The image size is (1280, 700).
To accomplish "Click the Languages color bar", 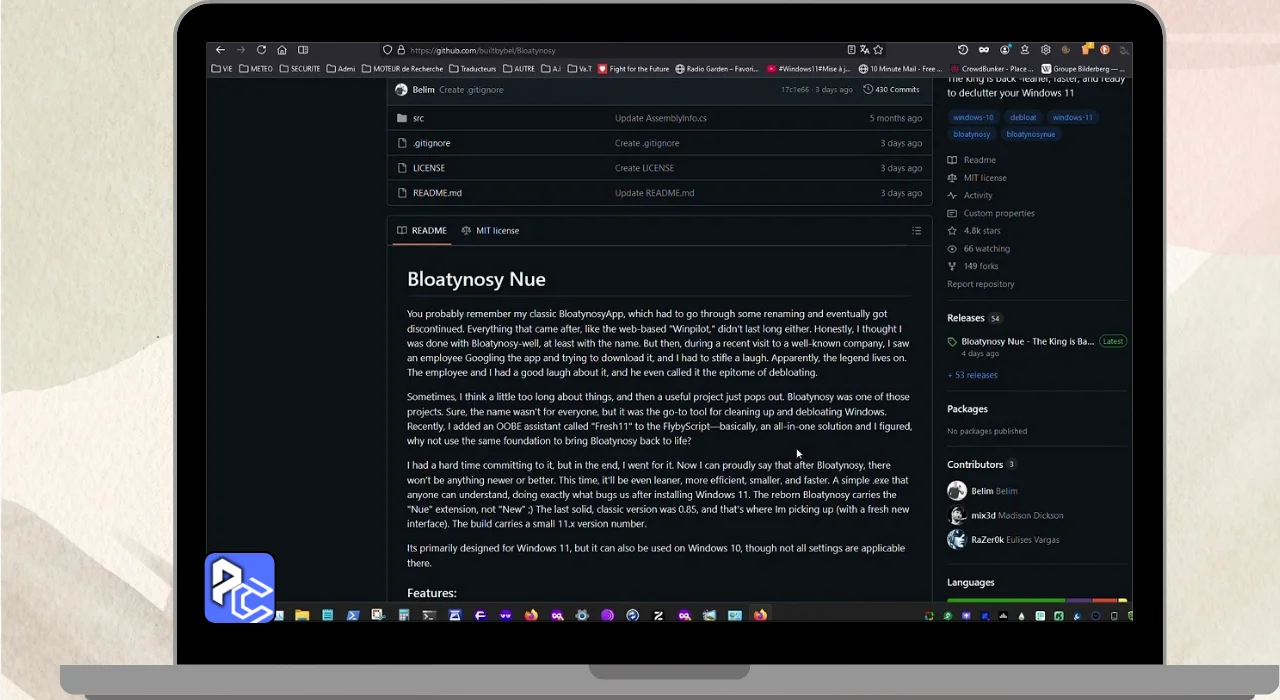I will point(1036,600).
